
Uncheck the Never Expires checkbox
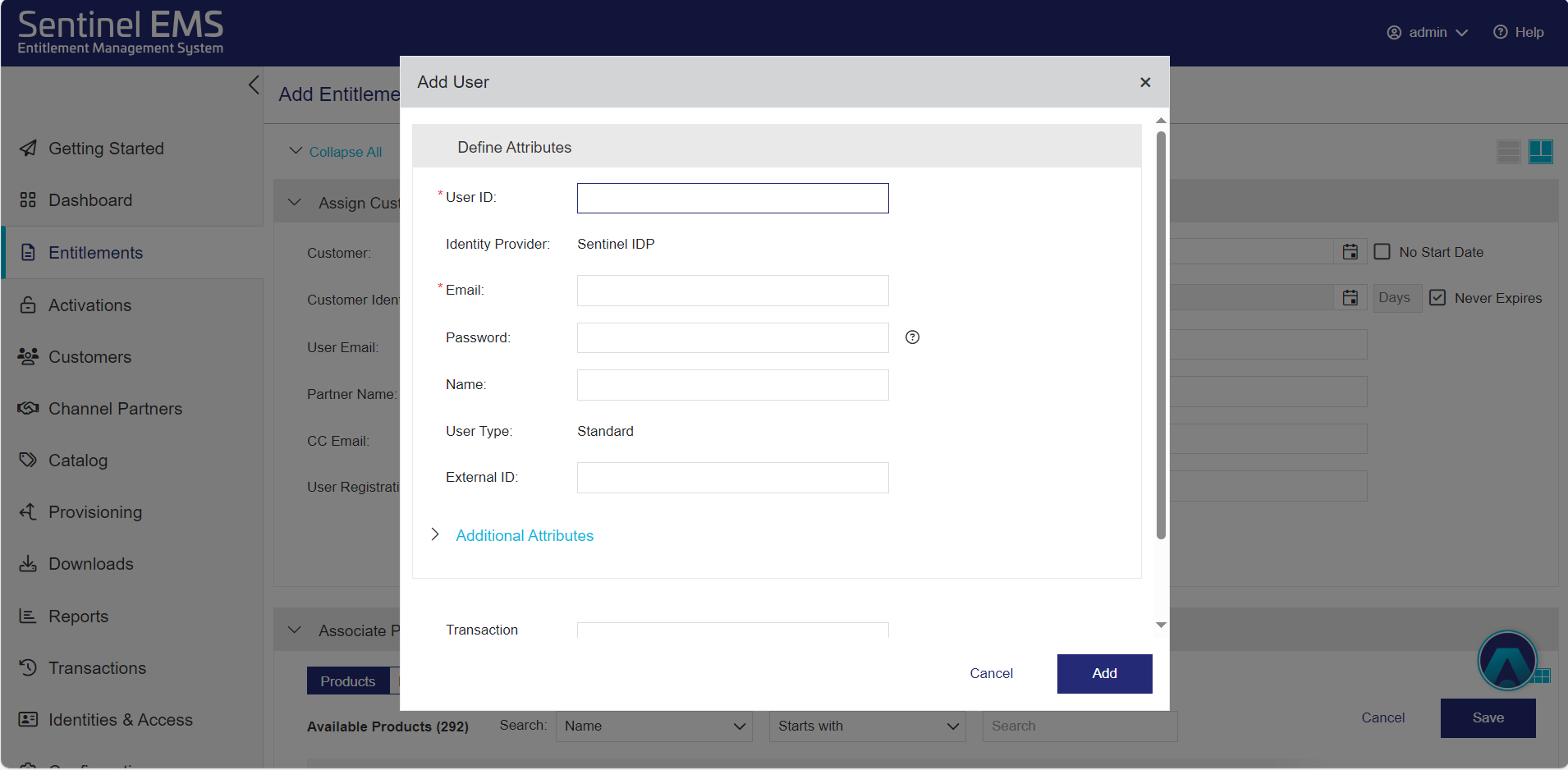click(x=1437, y=297)
